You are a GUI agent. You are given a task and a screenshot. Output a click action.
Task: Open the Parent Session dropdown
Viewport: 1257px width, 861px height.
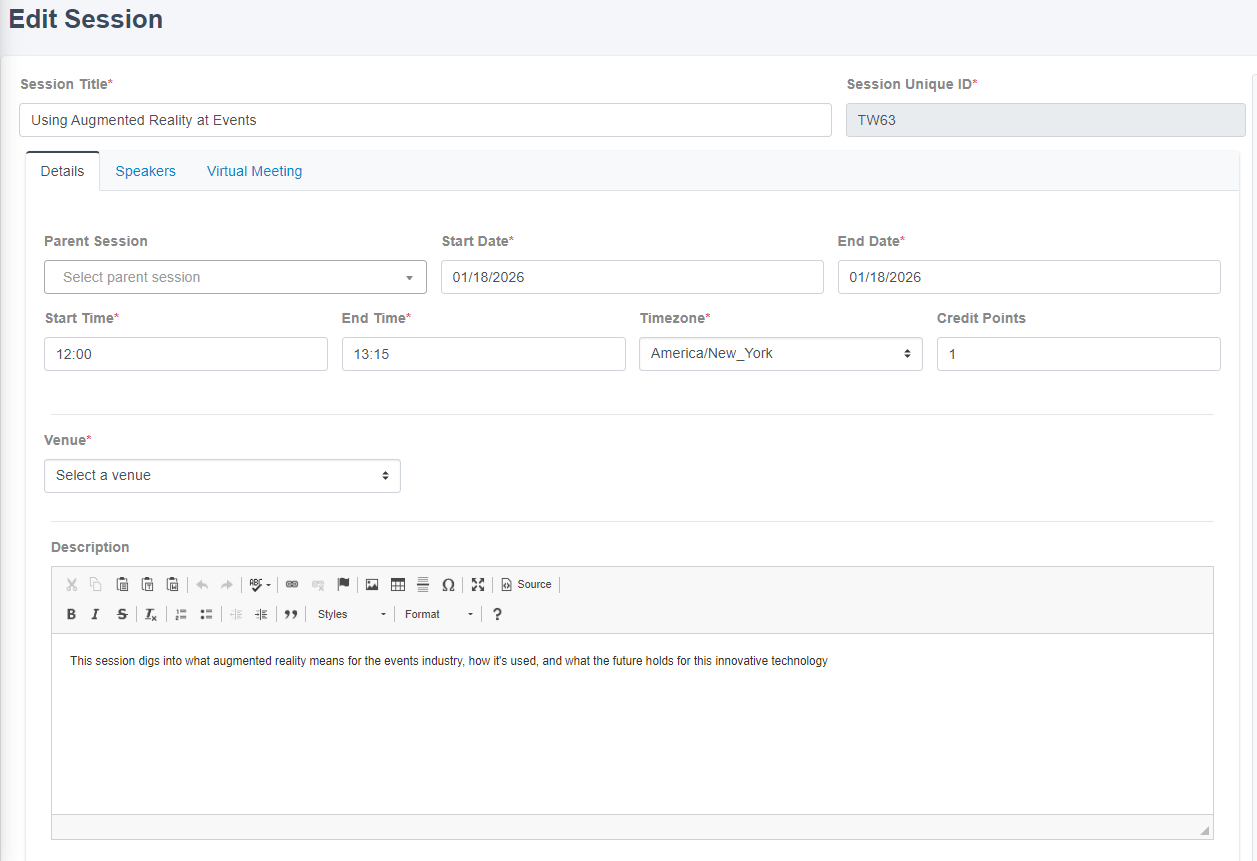pyautogui.click(x=235, y=277)
